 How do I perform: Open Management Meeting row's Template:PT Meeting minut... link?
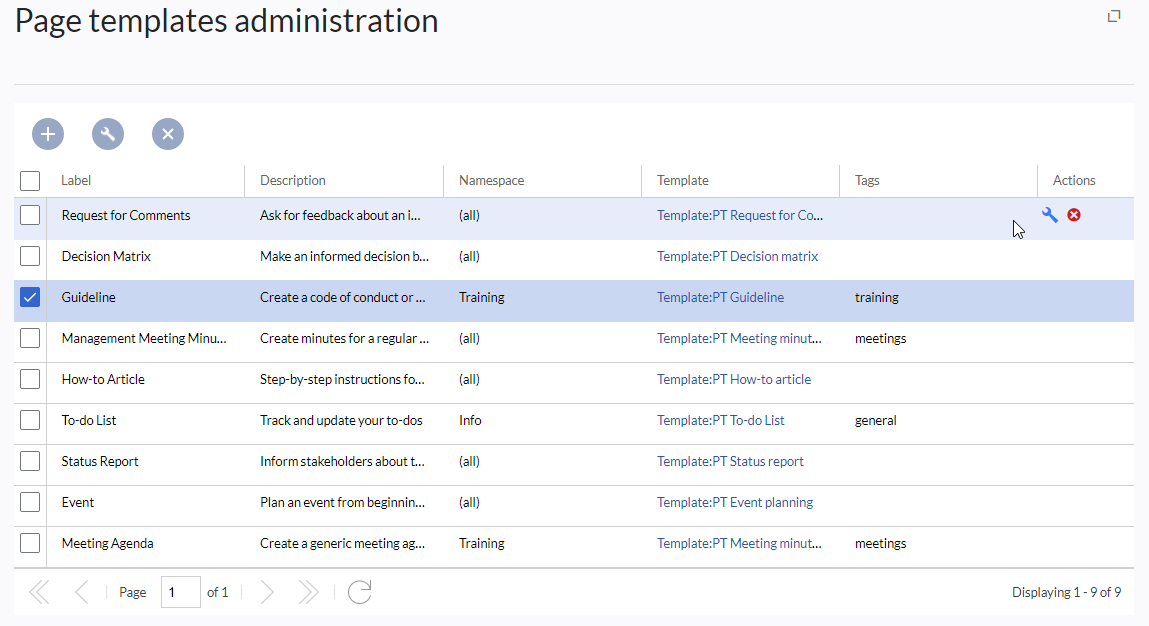(x=739, y=338)
